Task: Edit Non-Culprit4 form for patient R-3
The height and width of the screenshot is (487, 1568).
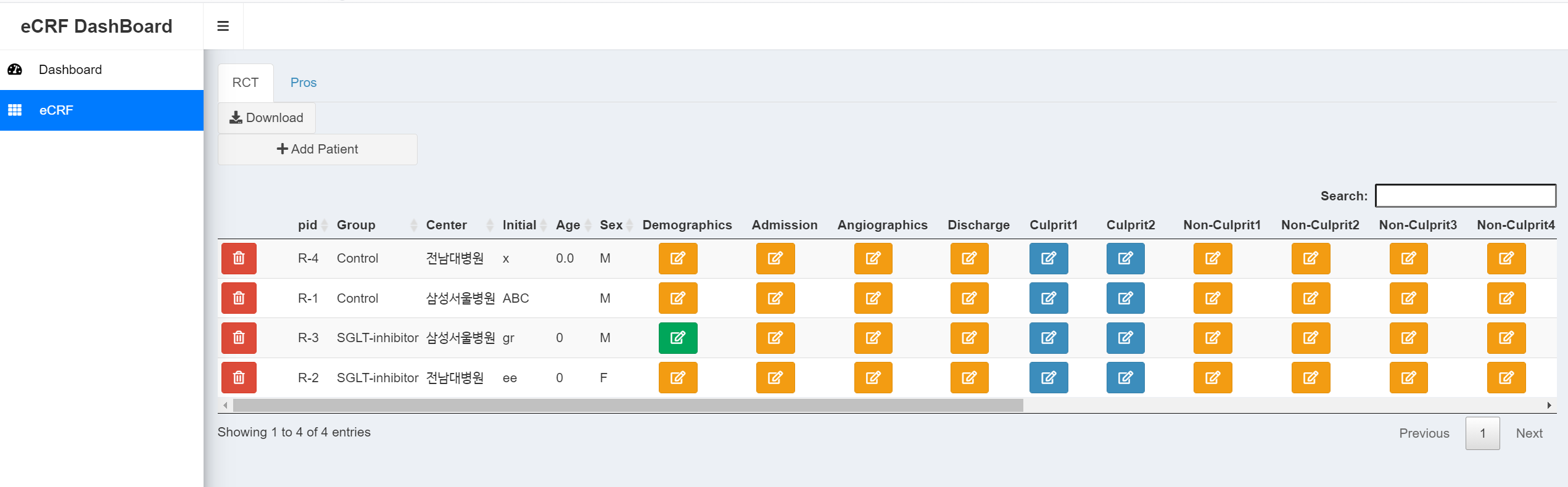Action: 1506,338
